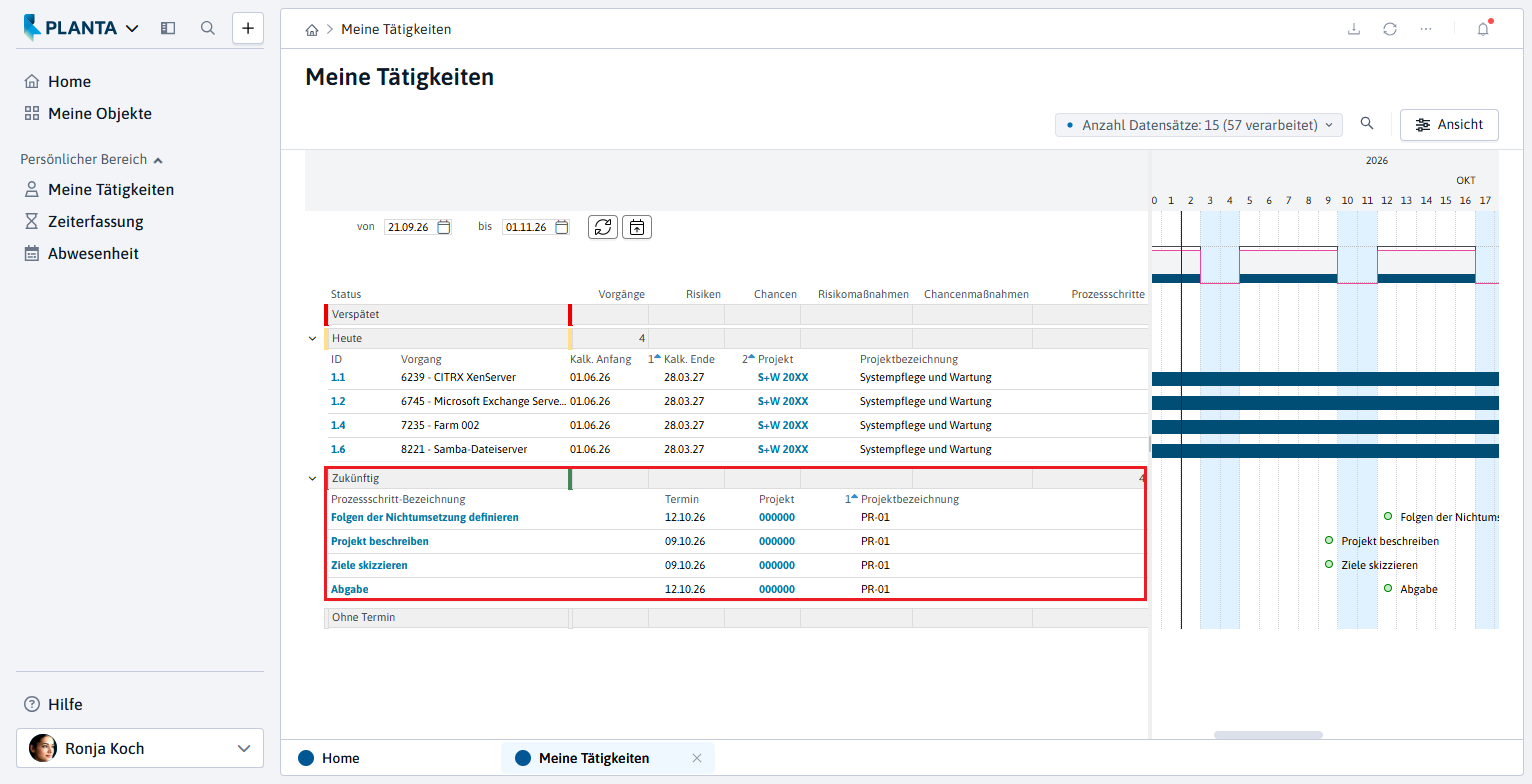The height and width of the screenshot is (784, 1532).
Task: Click the Ansicht button
Action: coord(1449,125)
